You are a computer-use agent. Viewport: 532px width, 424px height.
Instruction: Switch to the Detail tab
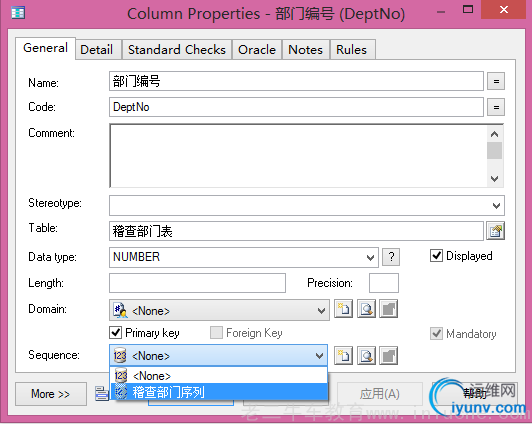(98, 50)
